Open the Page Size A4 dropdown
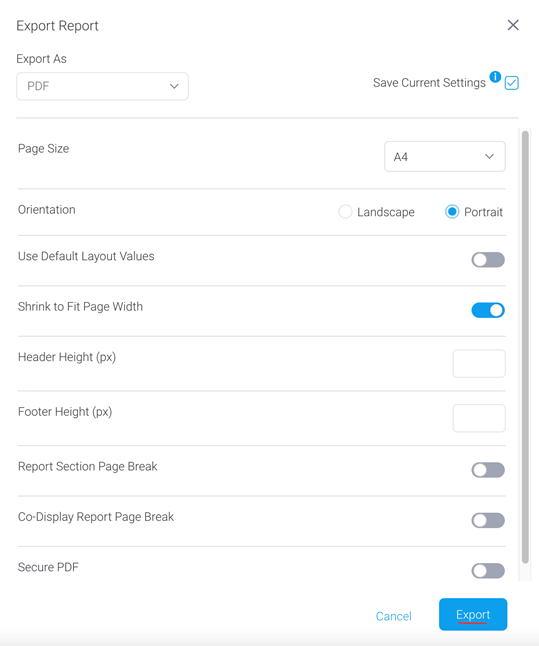539x646 pixels. point(445,157)
